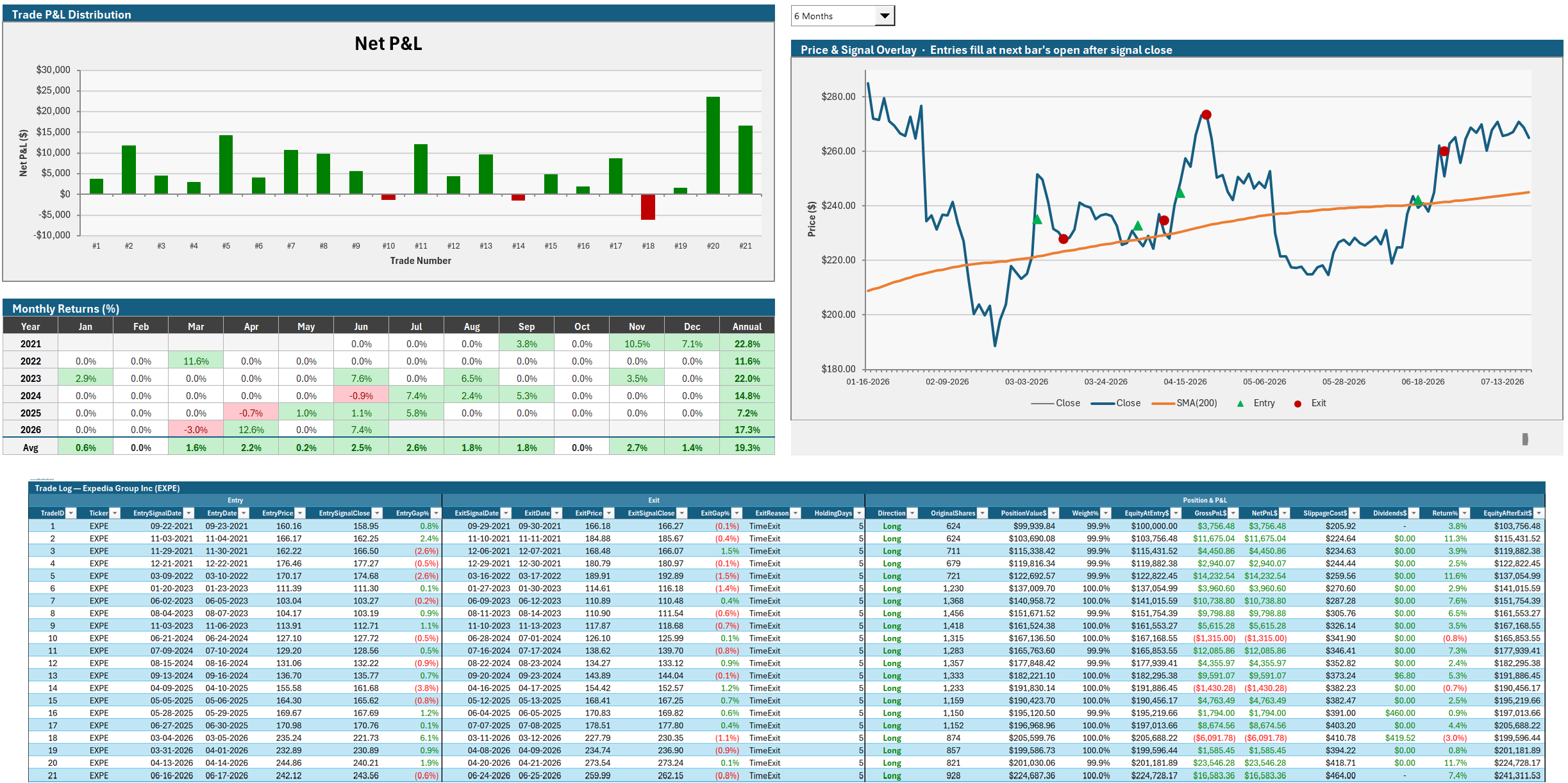Select the Monthly Returns (%) section header
Viewport: 1568px width, 783px height.
[x=388, y=308]
